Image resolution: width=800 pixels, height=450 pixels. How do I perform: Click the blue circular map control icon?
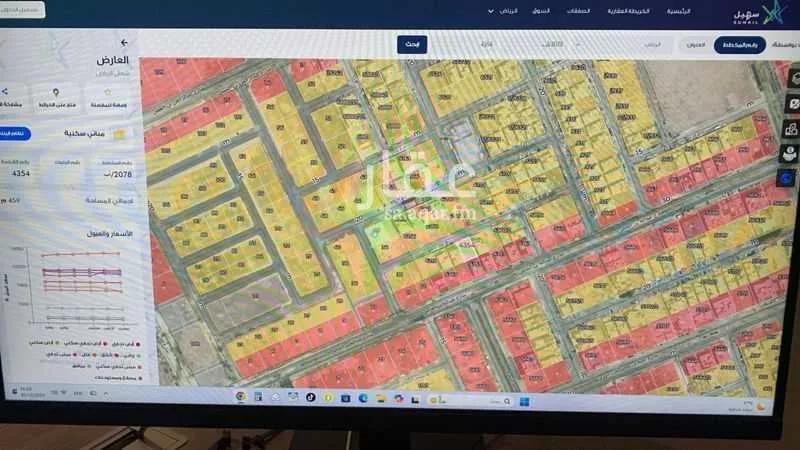click(x=789, y=177)
